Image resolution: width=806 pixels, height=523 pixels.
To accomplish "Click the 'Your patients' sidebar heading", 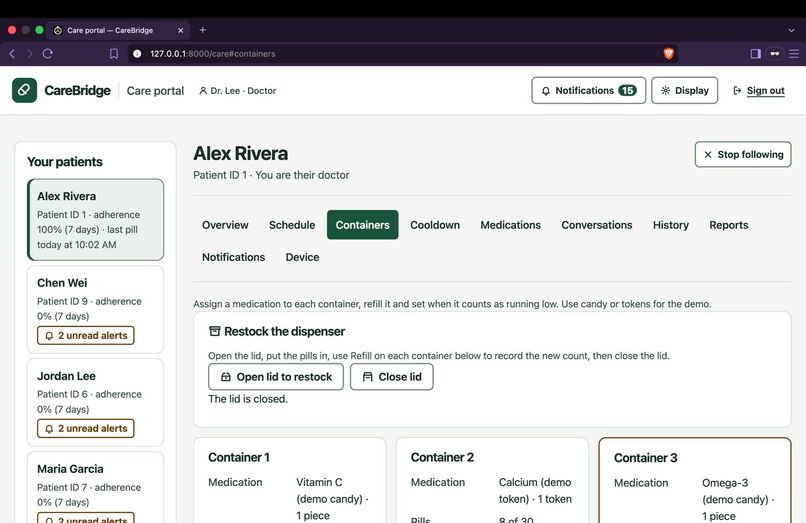I will (x=65, y=162).
